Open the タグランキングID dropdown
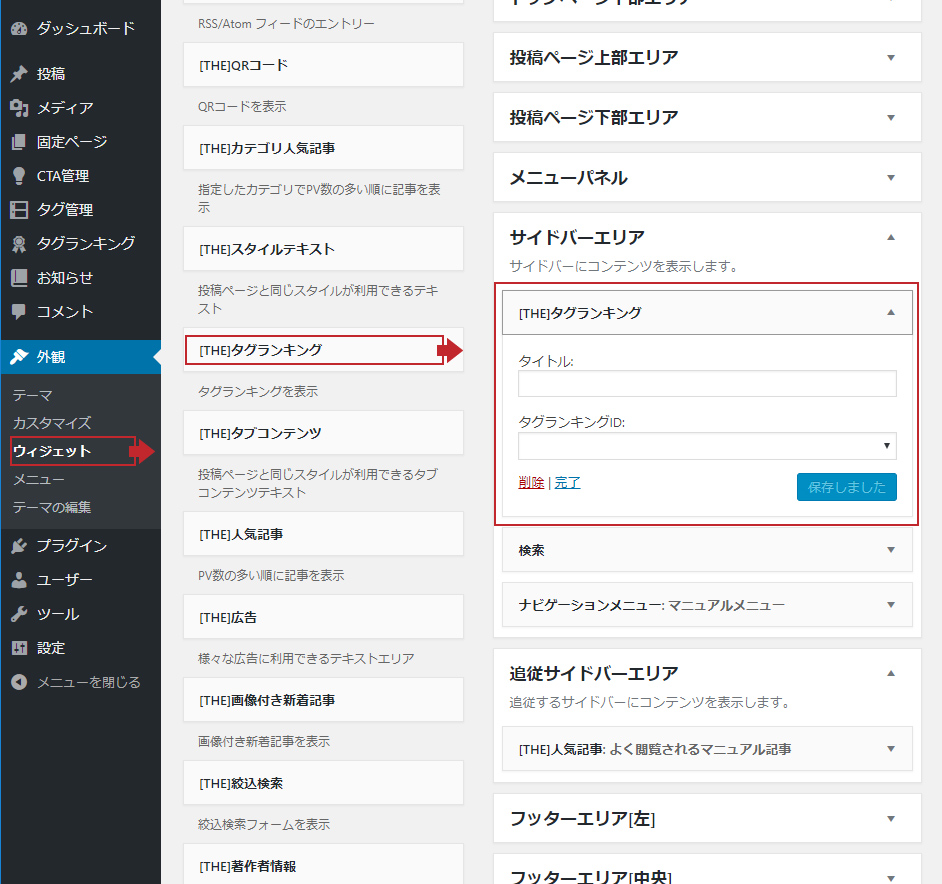 706,446
